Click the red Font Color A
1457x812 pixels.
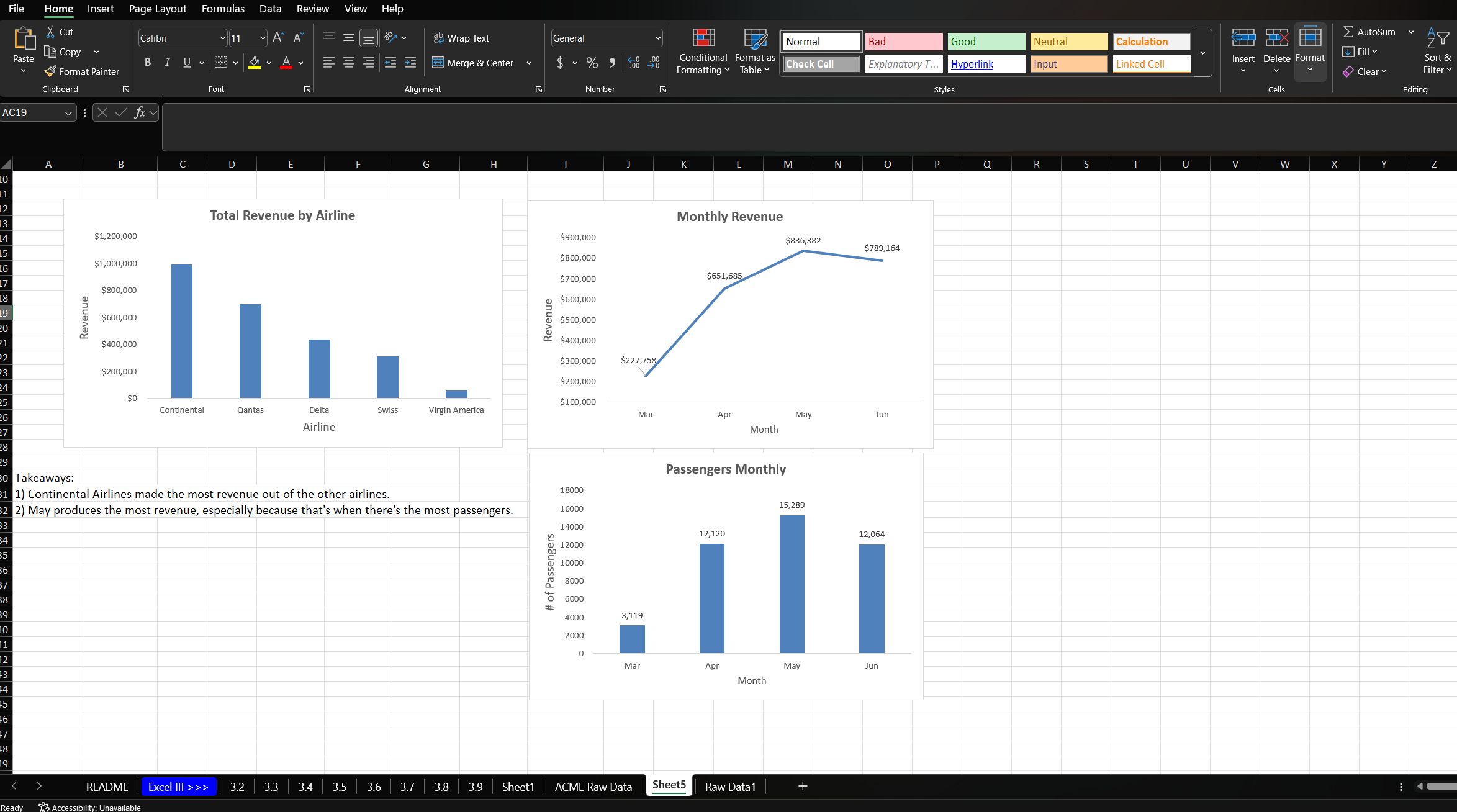286,63
